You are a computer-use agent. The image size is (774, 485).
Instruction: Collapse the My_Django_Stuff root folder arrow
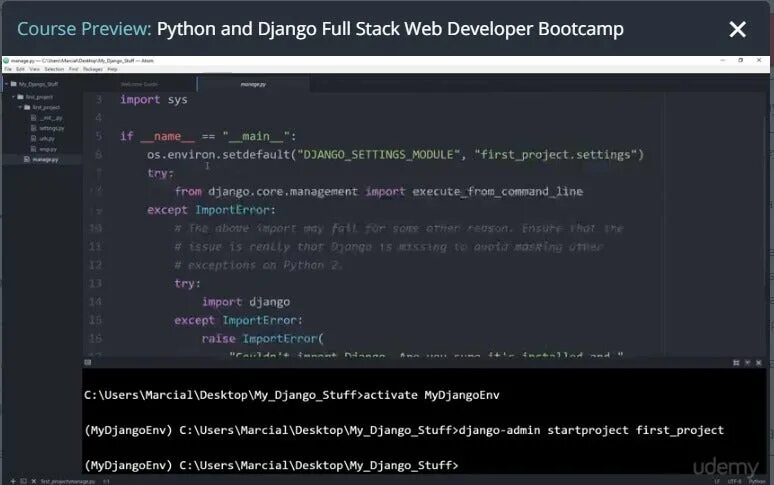pos(6,84)
